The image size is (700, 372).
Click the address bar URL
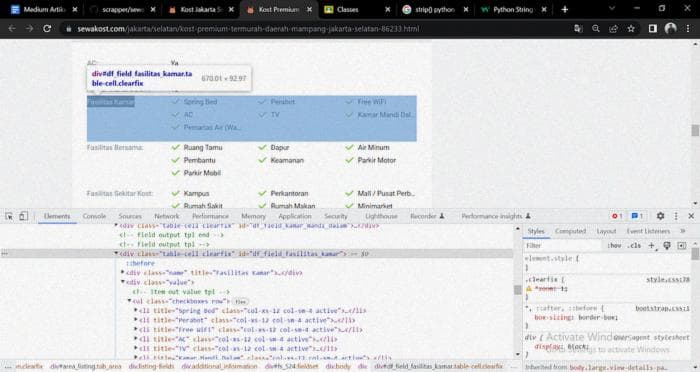pos(248,29)
